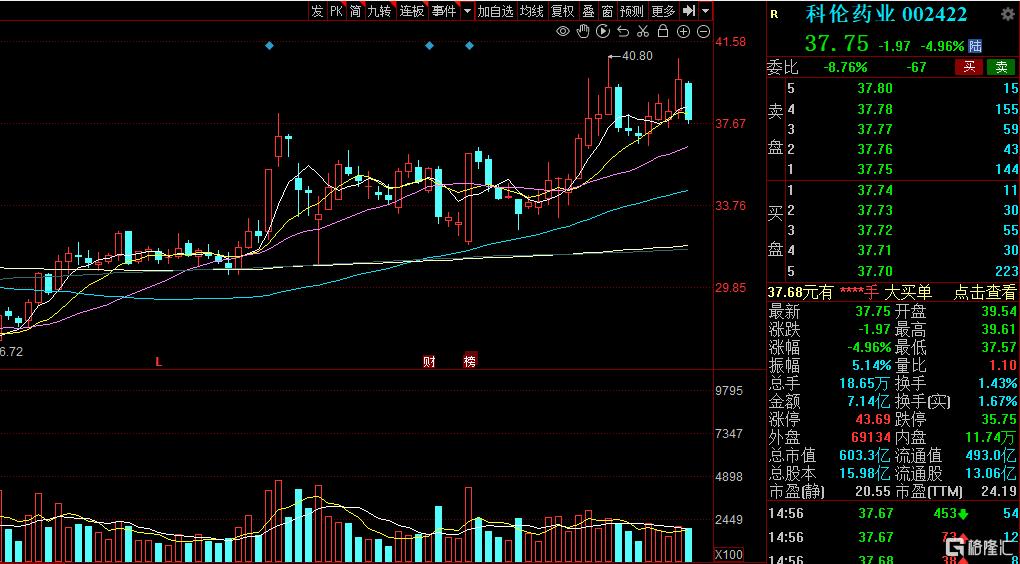Click 委比 value -8.76%
The image size is (1020, 564).
coord(845,67)
